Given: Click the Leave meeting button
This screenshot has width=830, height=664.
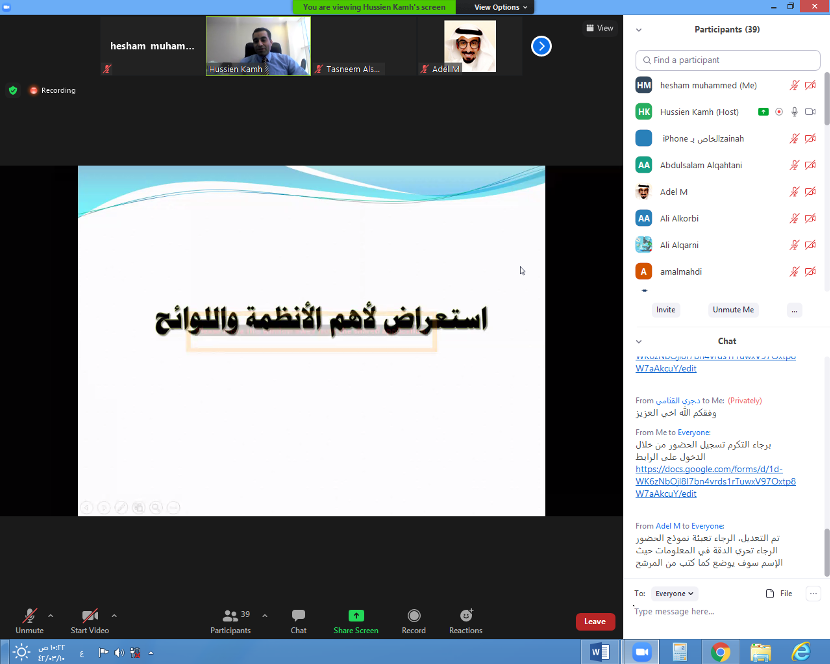Looking at the screenshot, I should tap(595, 621).
